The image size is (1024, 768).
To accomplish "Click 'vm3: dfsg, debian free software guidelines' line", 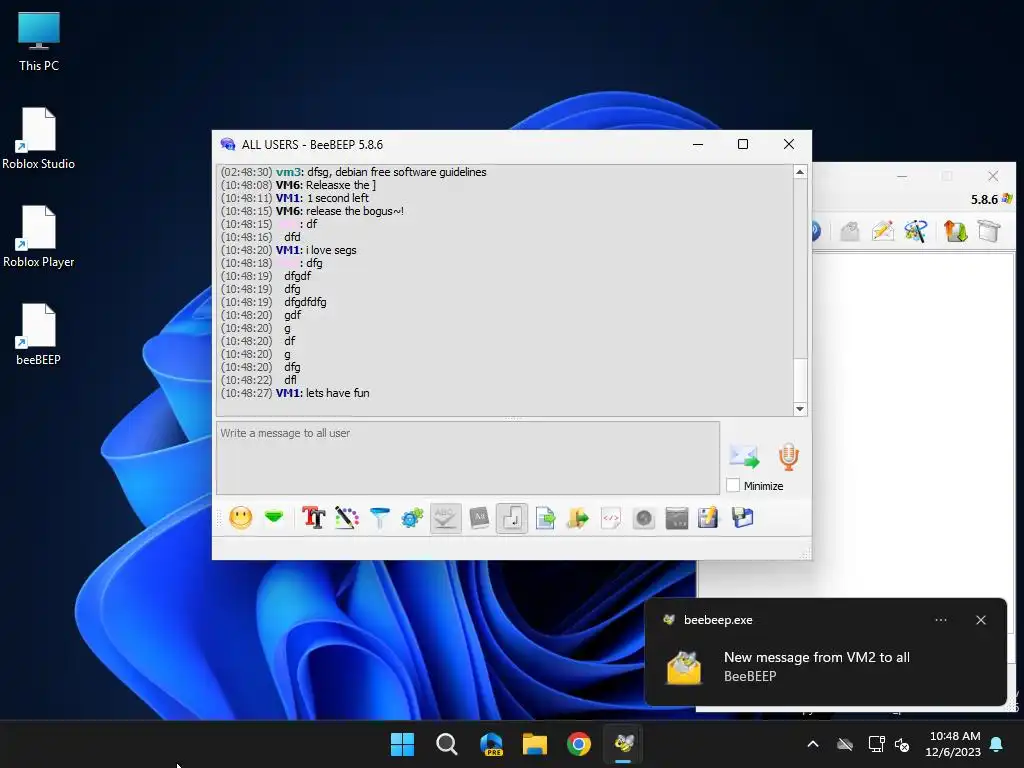I will (381, 172).
